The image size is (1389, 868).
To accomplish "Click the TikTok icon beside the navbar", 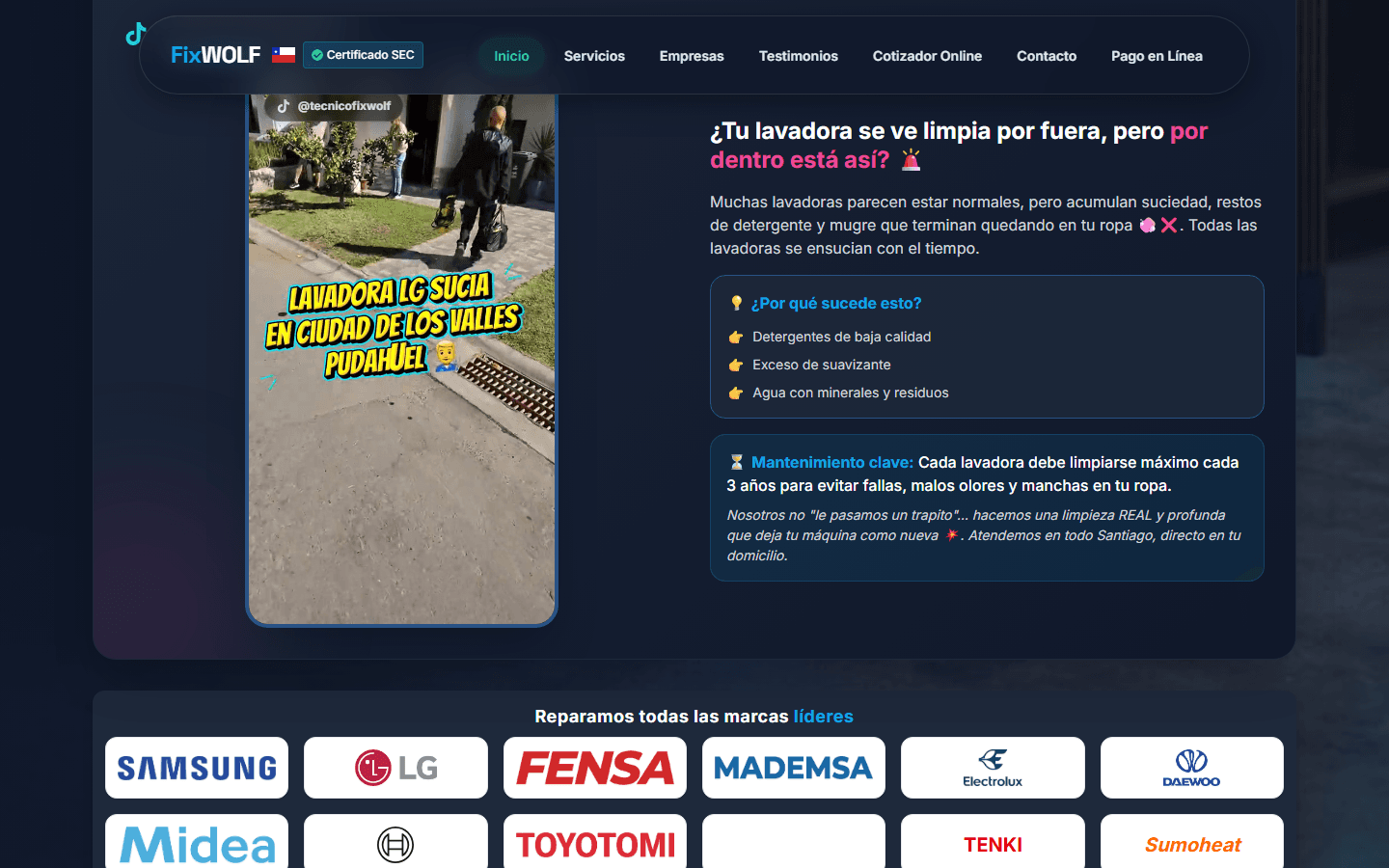I will click(136, 34).
